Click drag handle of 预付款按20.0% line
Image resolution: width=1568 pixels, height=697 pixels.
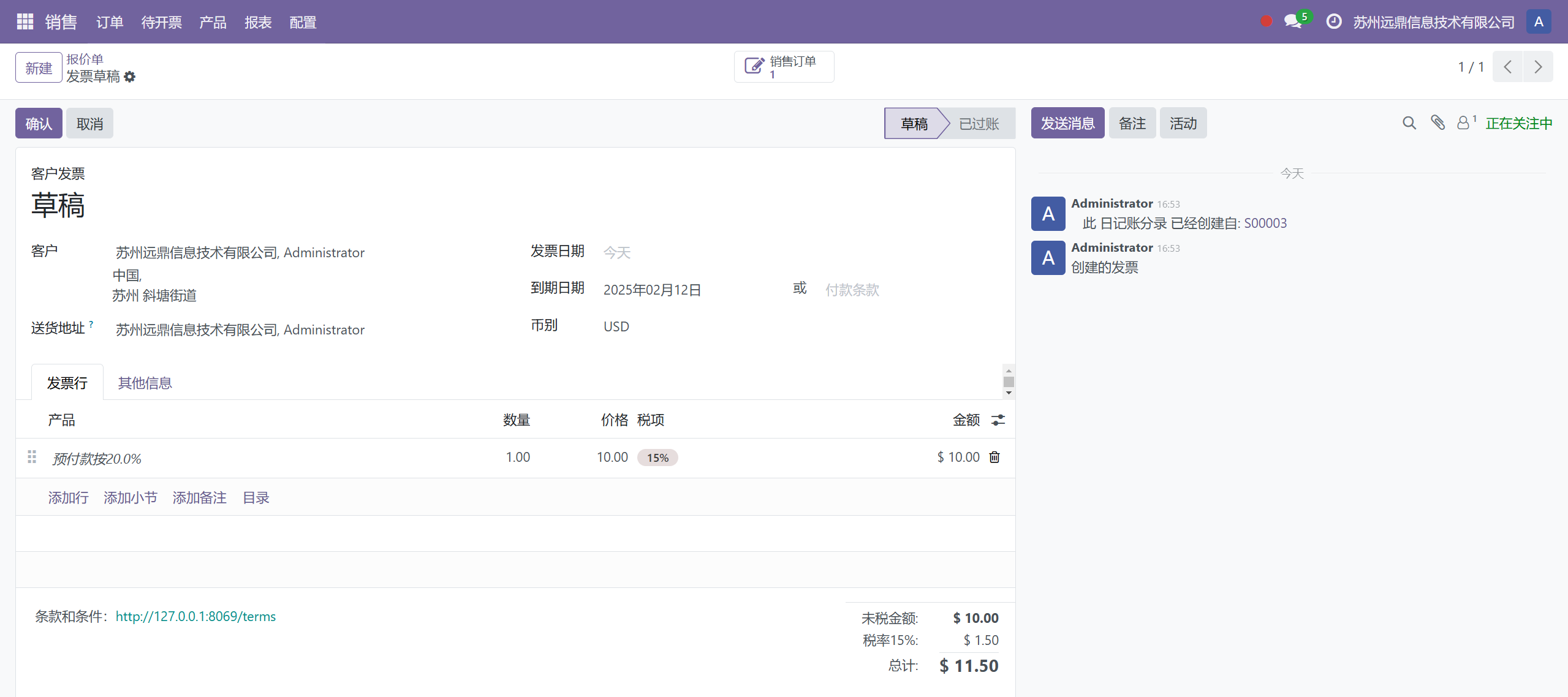[32, 458]
